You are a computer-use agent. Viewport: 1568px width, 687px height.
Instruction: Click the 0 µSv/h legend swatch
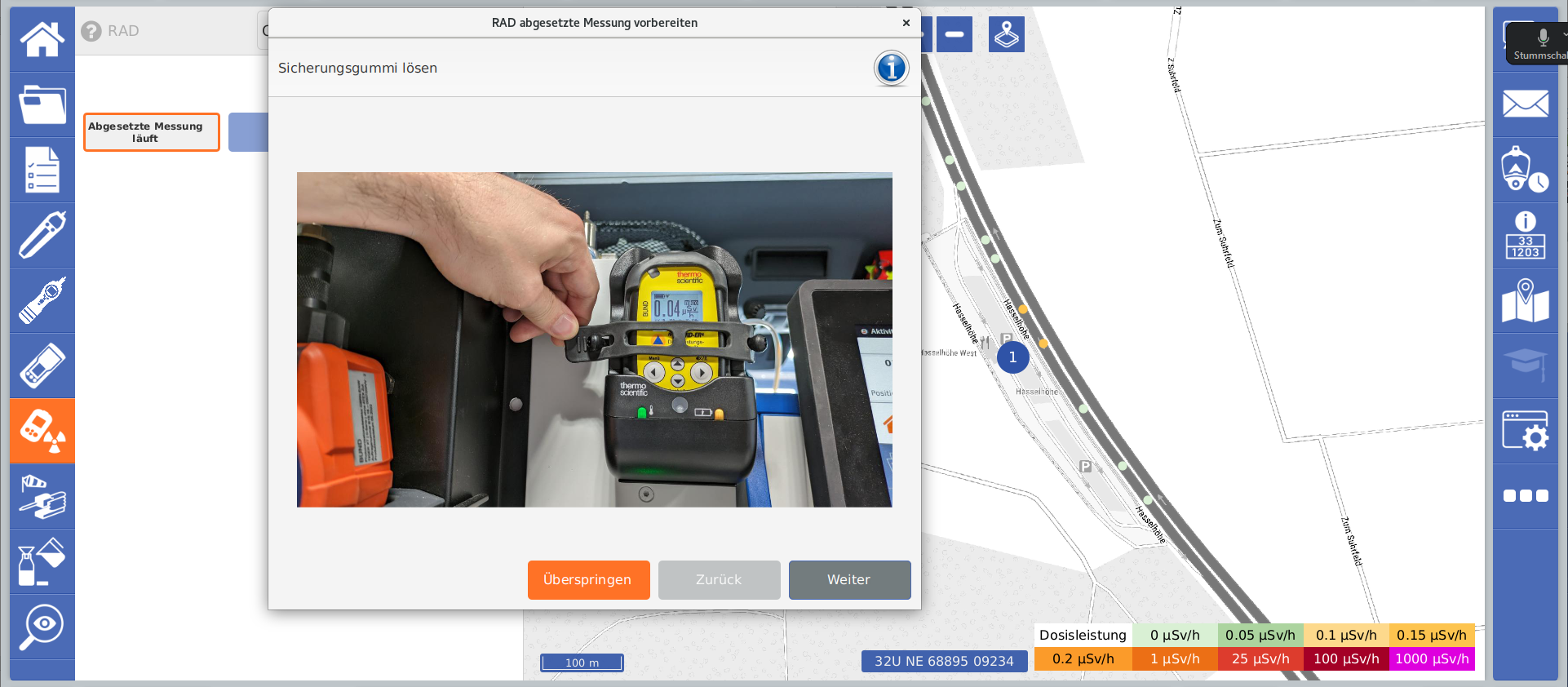(1175, 635)
